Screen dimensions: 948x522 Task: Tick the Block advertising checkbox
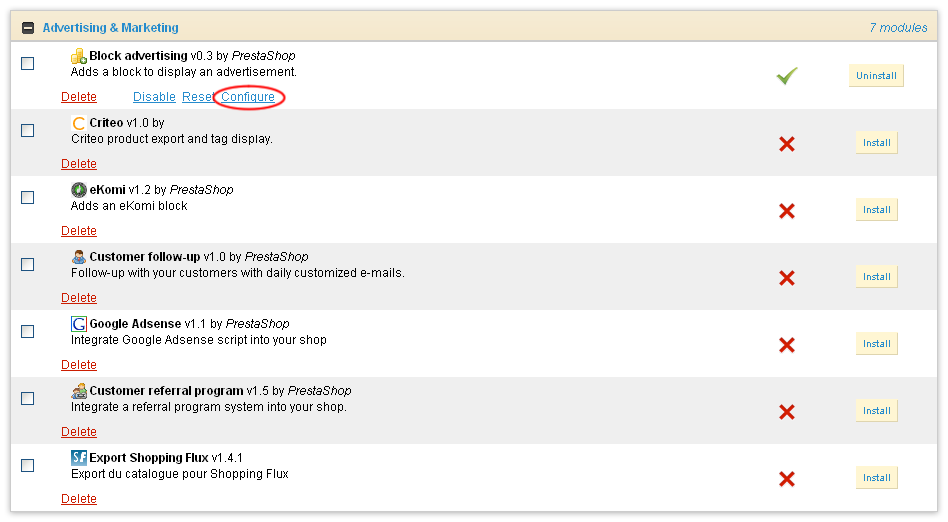pyautogui.click(x=28, y=64)
